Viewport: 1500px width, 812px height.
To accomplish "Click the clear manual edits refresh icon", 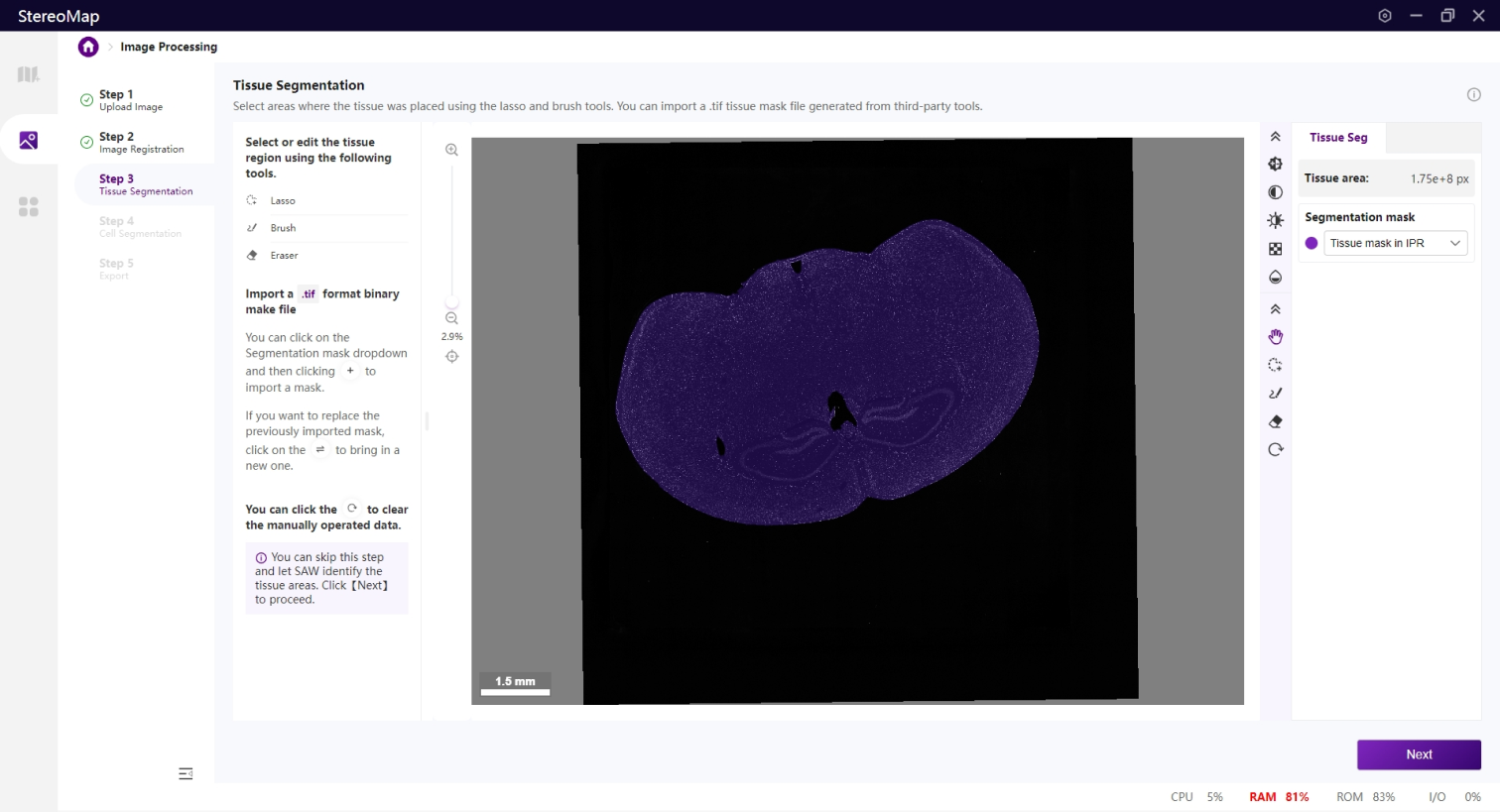I will (1276, 449).
